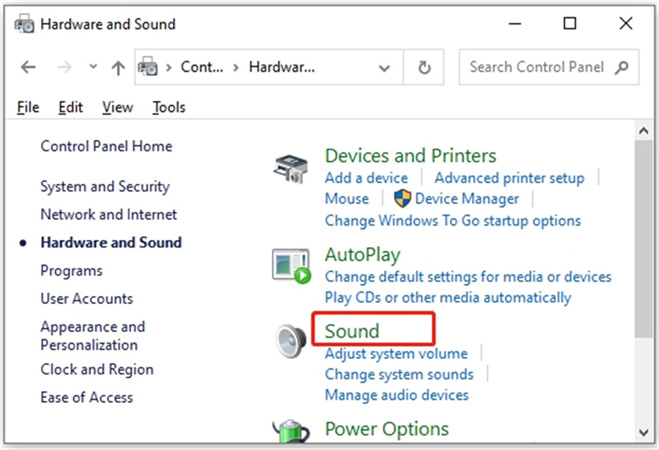Open Appearance and Personalization category
The width and height of the screenshot is (659, 450).
point(92,336)
